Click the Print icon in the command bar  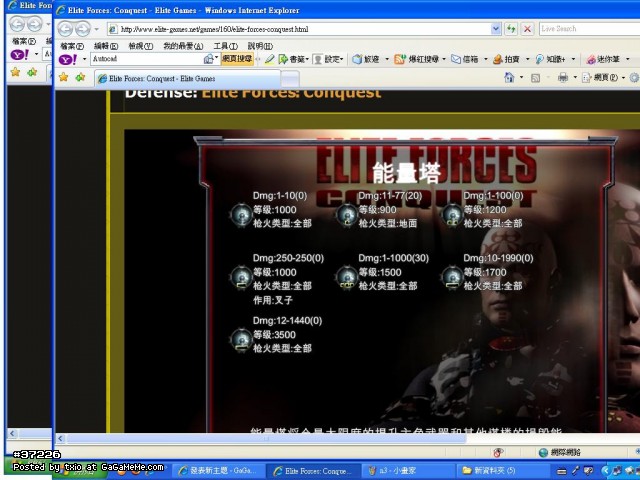coord(563,77)
